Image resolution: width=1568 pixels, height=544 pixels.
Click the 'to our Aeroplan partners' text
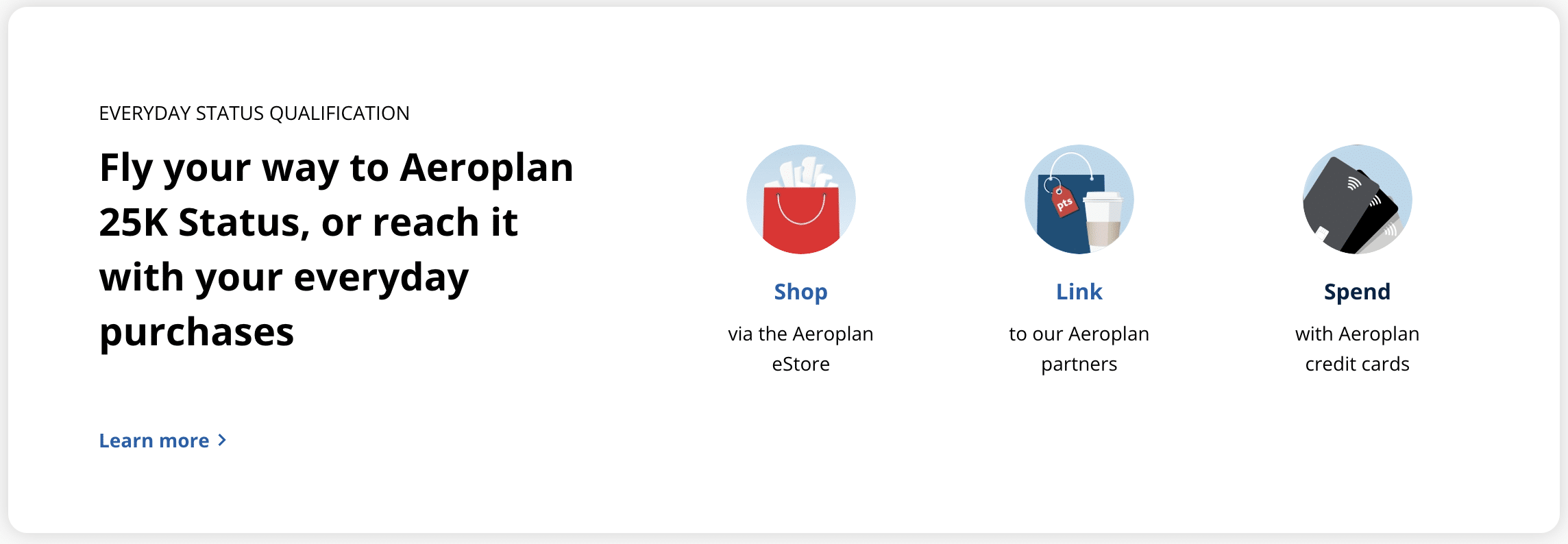1079,349
